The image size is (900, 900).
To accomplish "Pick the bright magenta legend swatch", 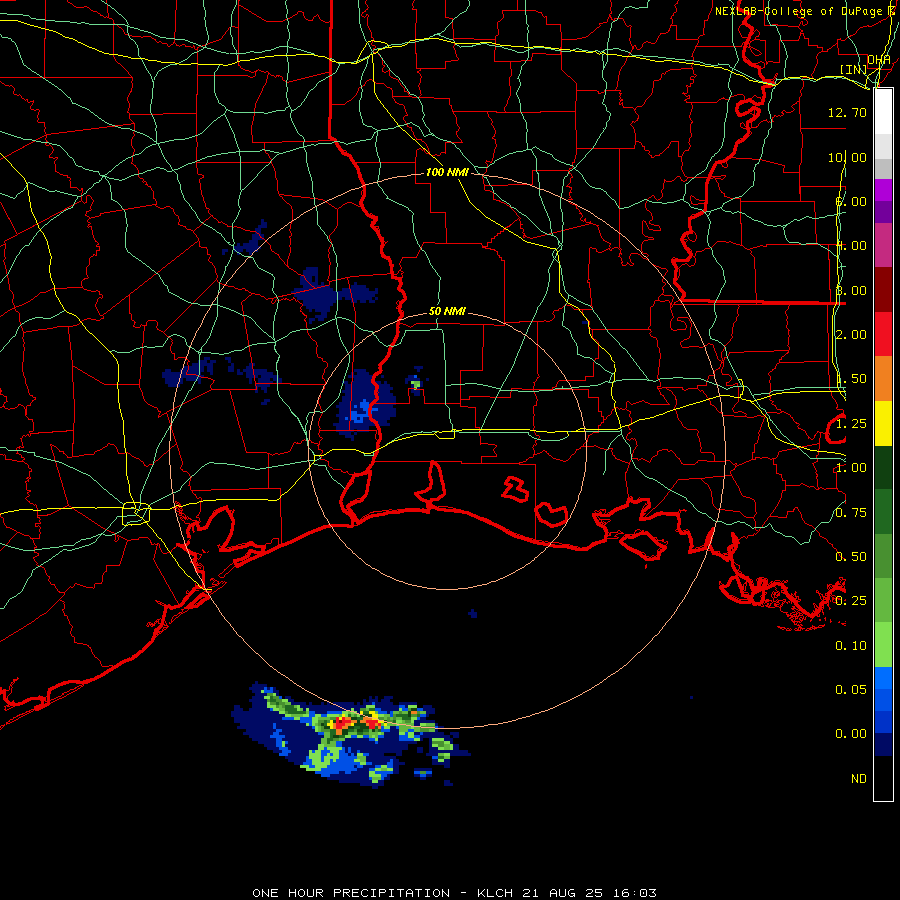I will [883, 190].
